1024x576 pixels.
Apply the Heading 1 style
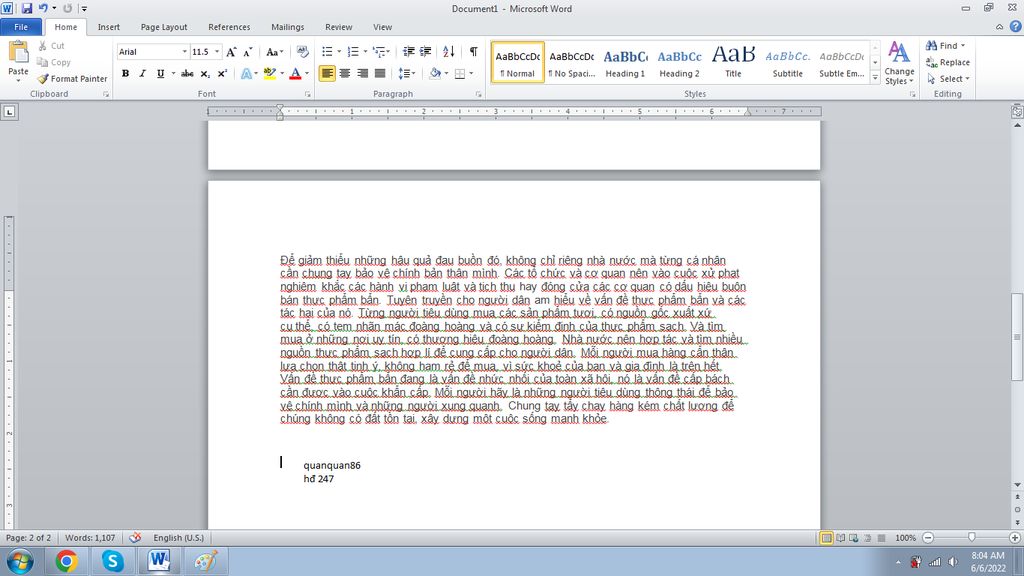(x=625, y=63)
